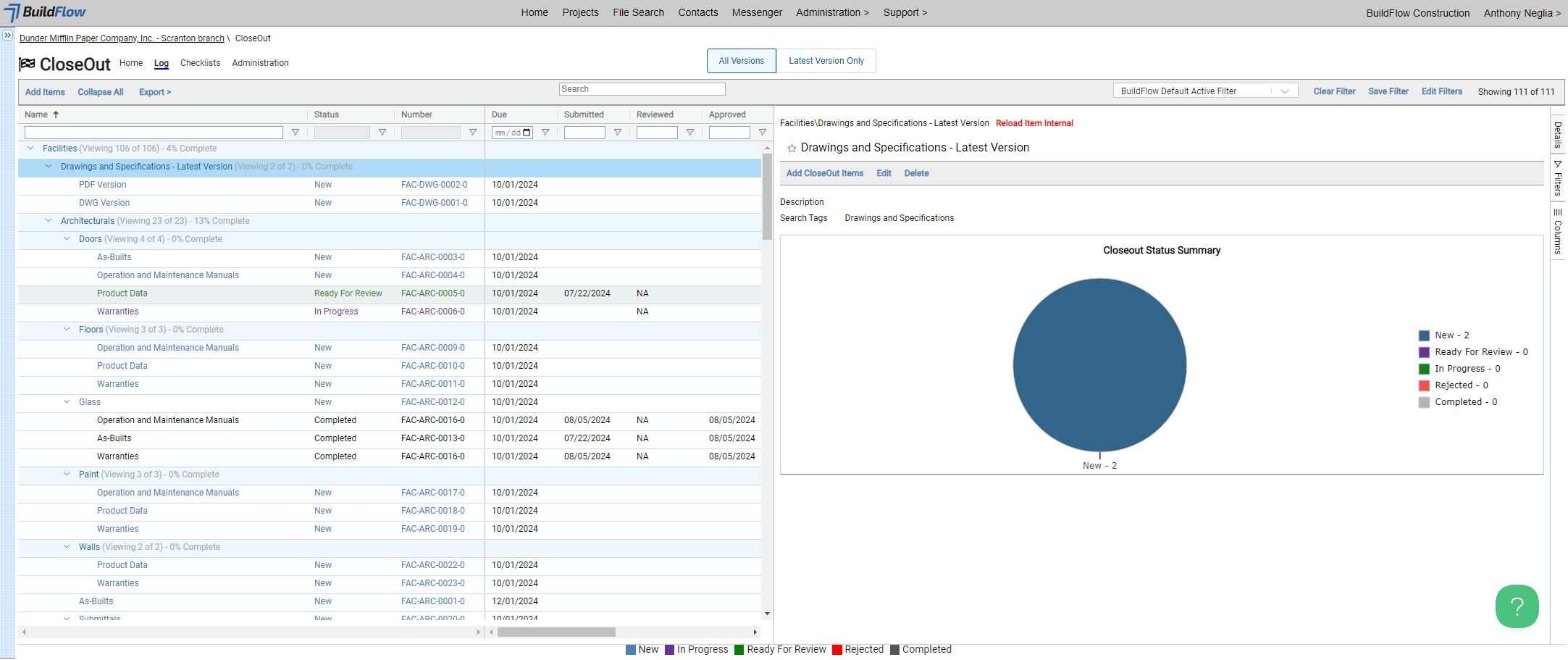The width and height of the screenshot is (1568, 660).
Task: Click the Approved column filter funnel icon
Action: click(x=763, y=133)
